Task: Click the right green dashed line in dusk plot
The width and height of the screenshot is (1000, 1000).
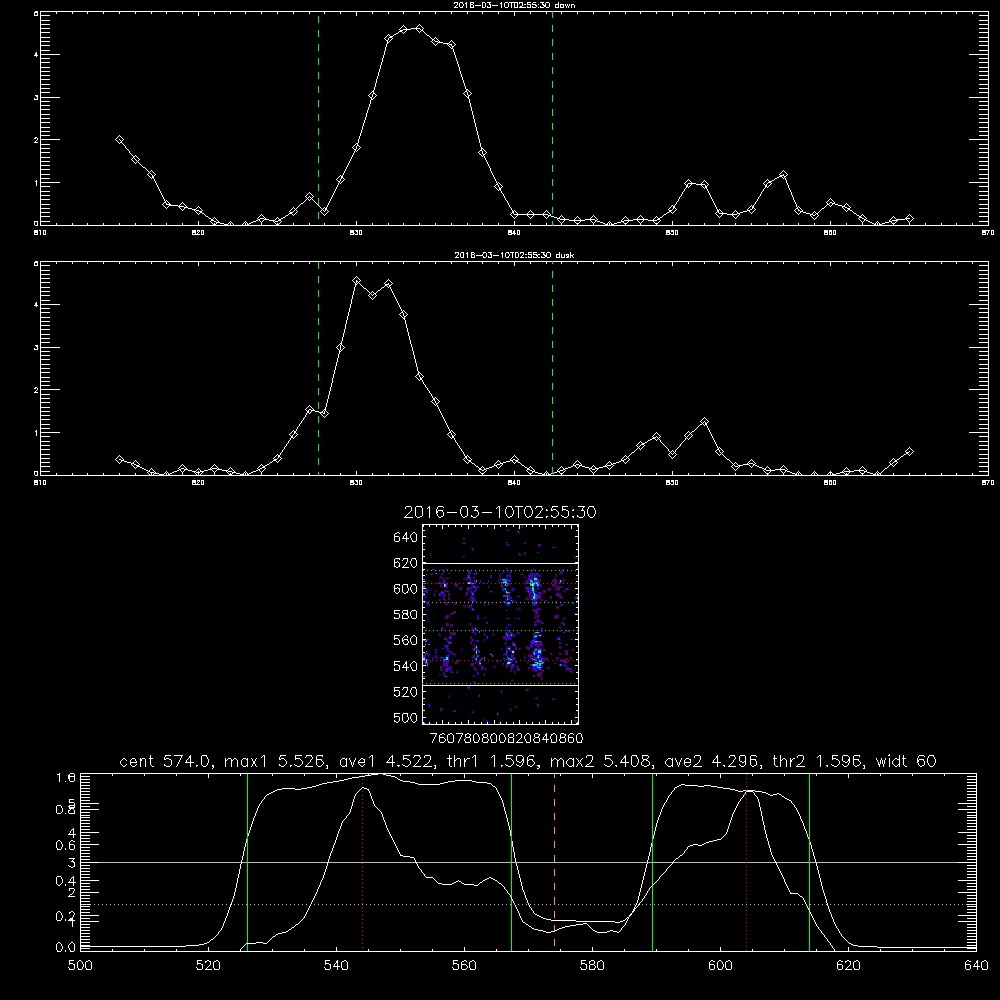Action: coord(552,368)
